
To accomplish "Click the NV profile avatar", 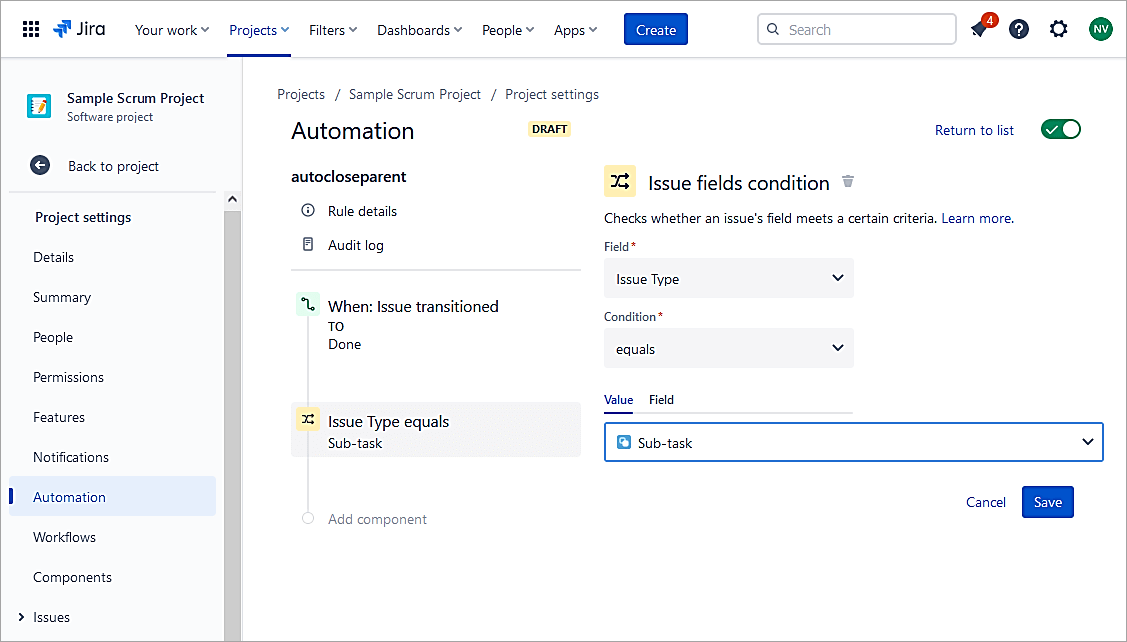I will tap(1100, 29).
